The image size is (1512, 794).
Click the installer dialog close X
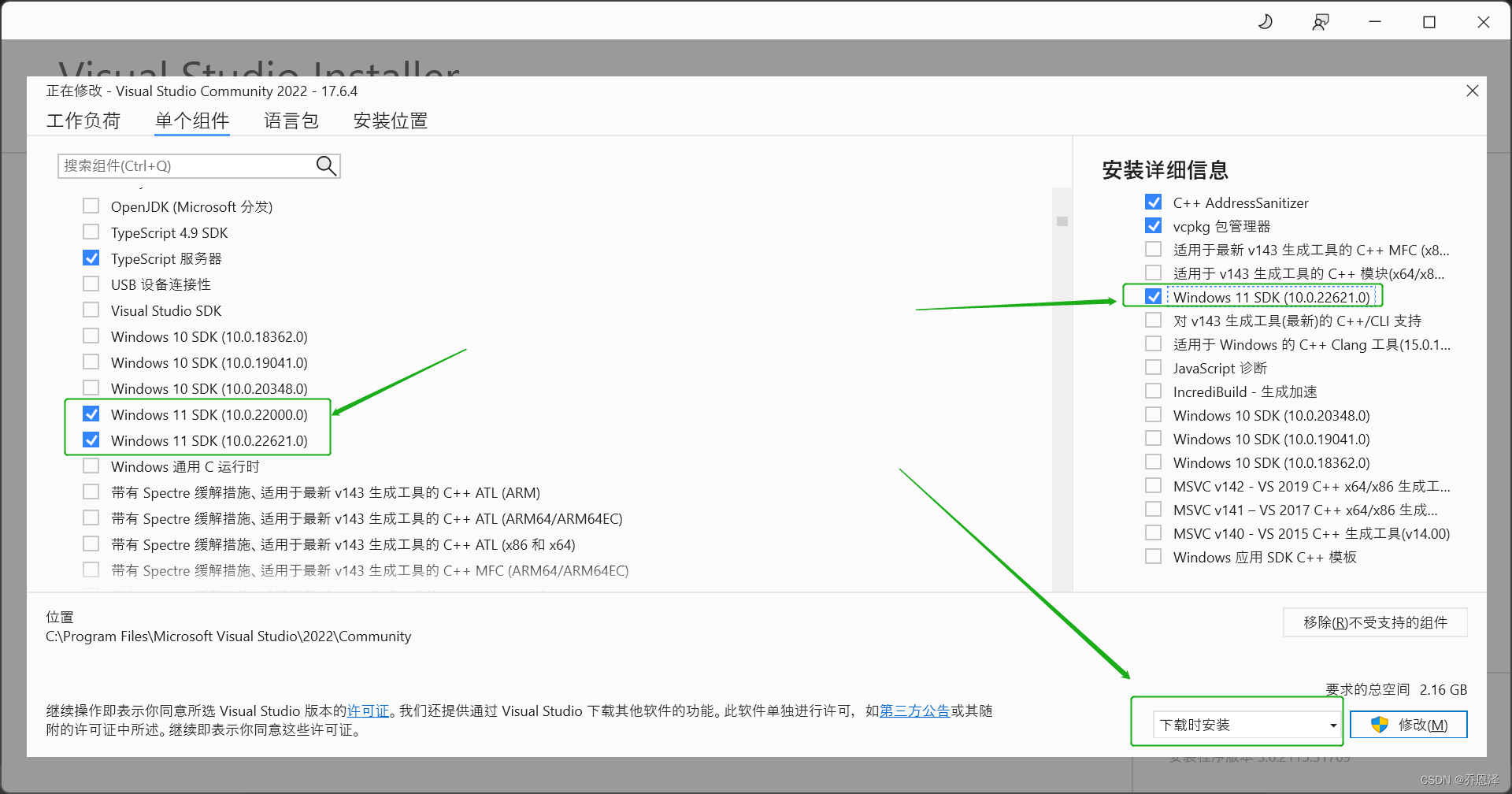(1472, 91)
